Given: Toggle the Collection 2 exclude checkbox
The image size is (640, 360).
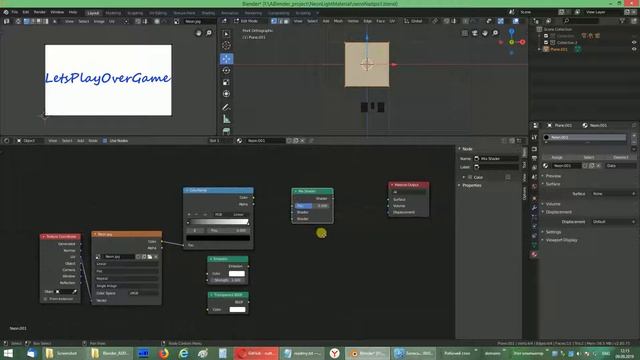Looking at the screenshot, I should (x=546, y=42).
